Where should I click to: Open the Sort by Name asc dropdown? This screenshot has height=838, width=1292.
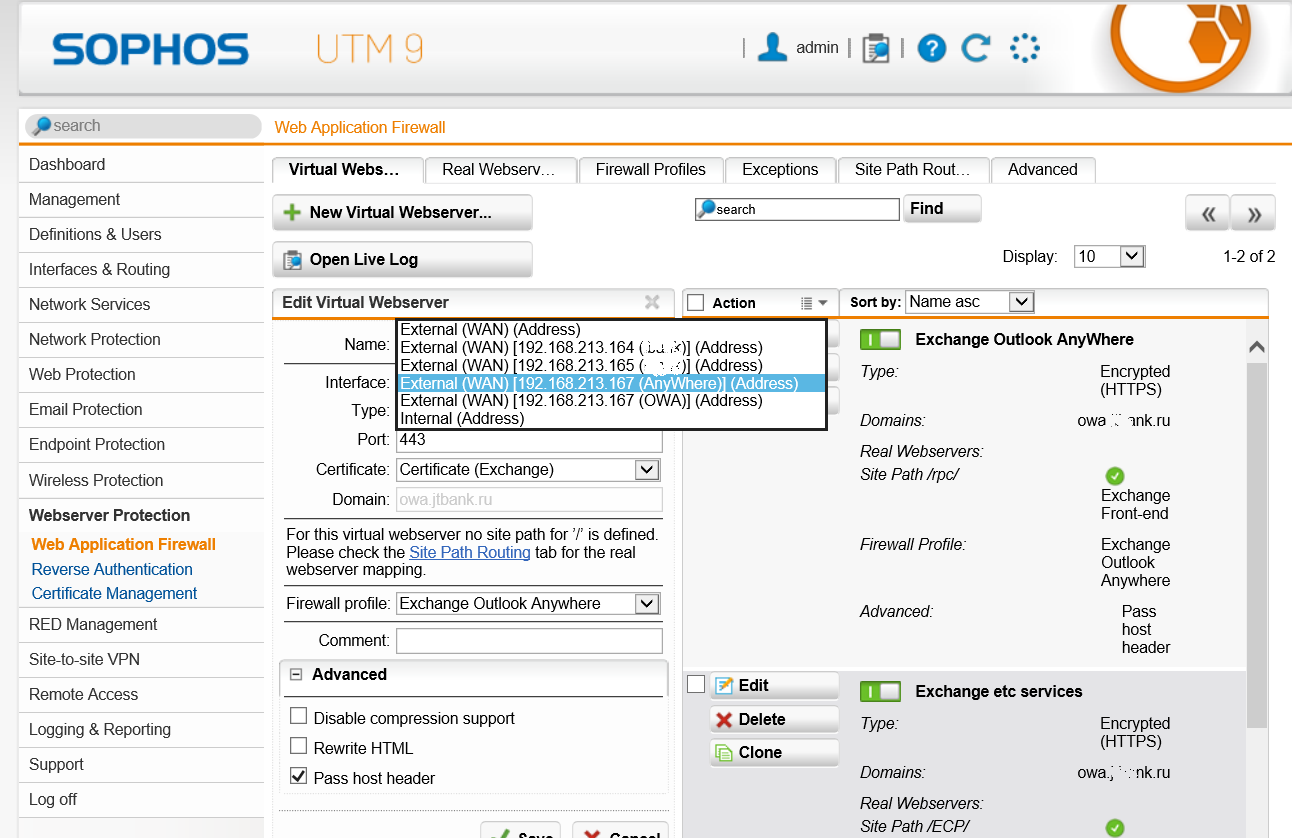[x=969, y=302]
